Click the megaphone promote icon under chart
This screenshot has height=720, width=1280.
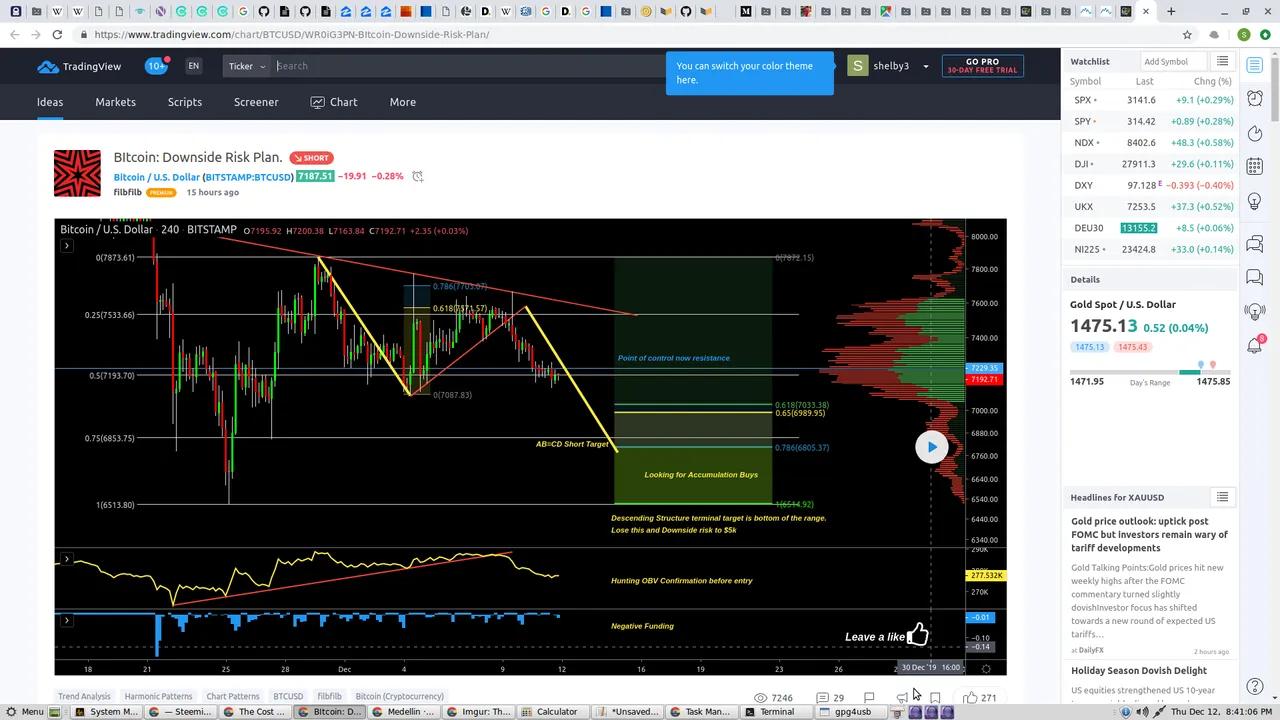coord(902,698)
